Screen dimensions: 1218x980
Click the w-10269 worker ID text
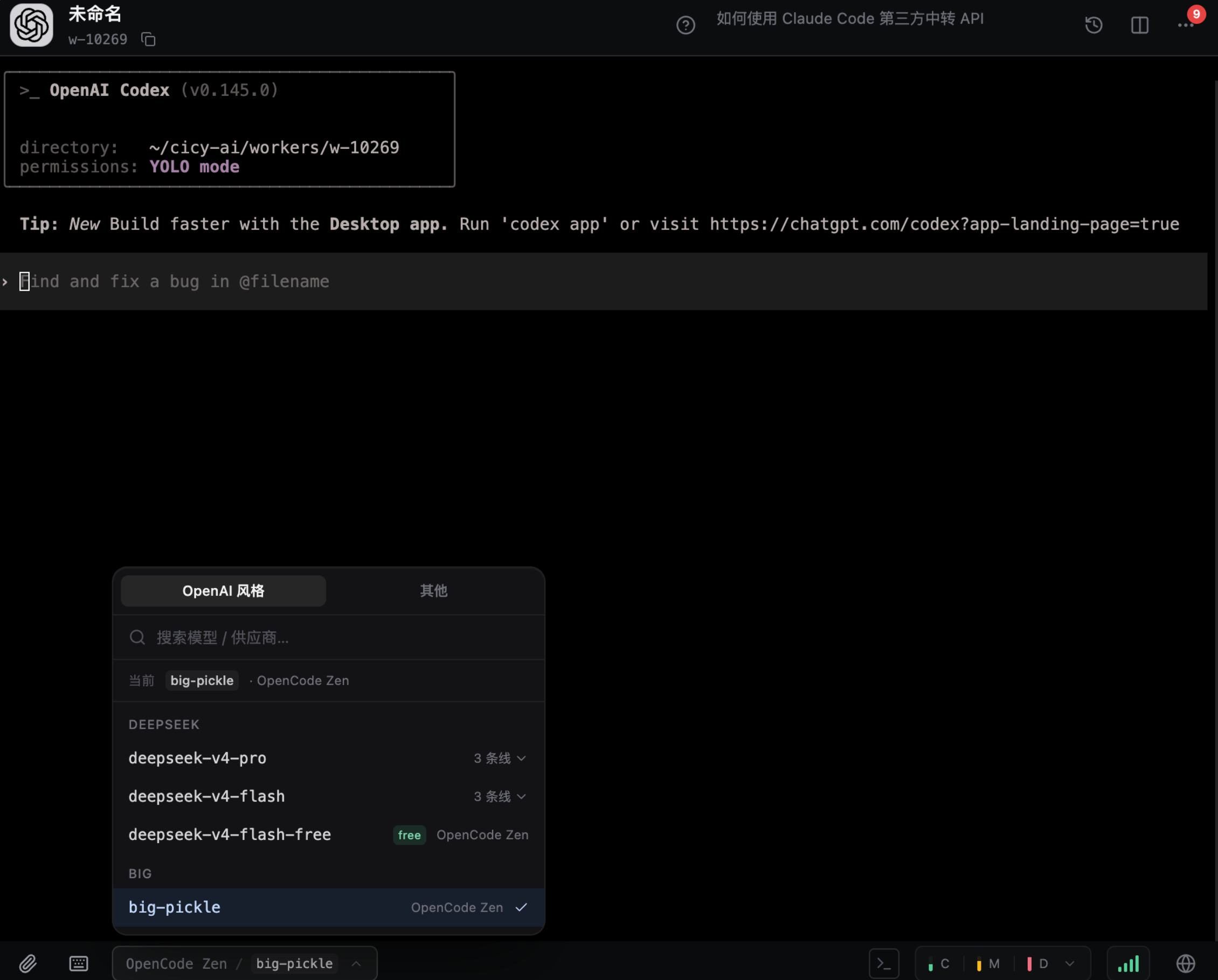98,39
